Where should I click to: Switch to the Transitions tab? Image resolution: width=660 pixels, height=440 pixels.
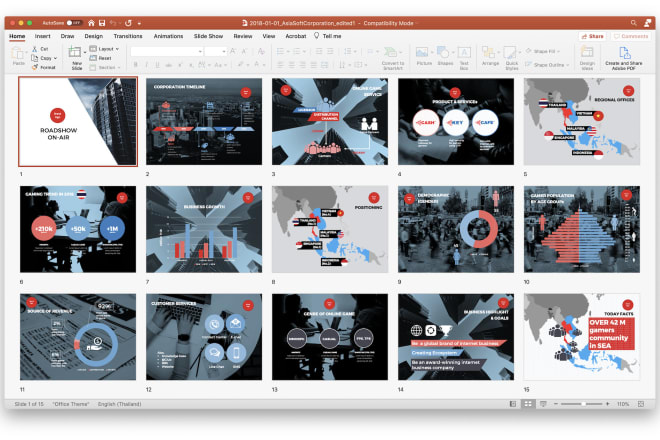(x=128, y=36)
